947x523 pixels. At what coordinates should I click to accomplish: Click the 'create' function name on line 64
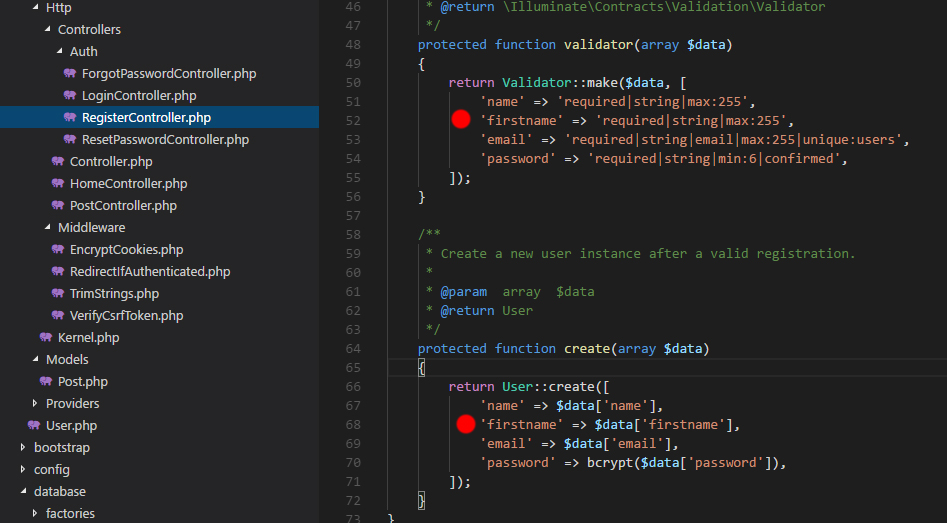point(587,348)
